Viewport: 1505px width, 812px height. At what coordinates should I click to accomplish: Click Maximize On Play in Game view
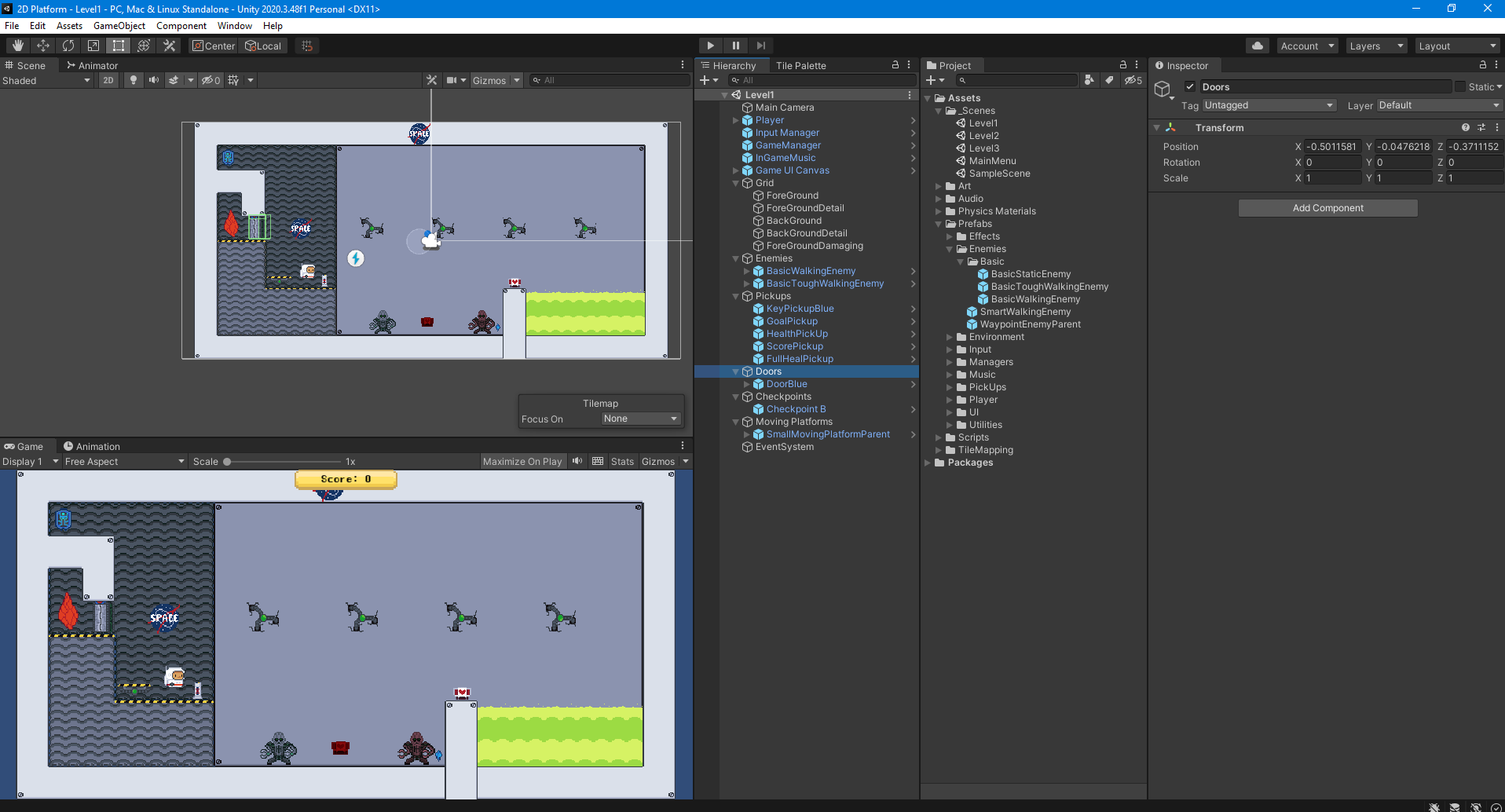[522, 461]
